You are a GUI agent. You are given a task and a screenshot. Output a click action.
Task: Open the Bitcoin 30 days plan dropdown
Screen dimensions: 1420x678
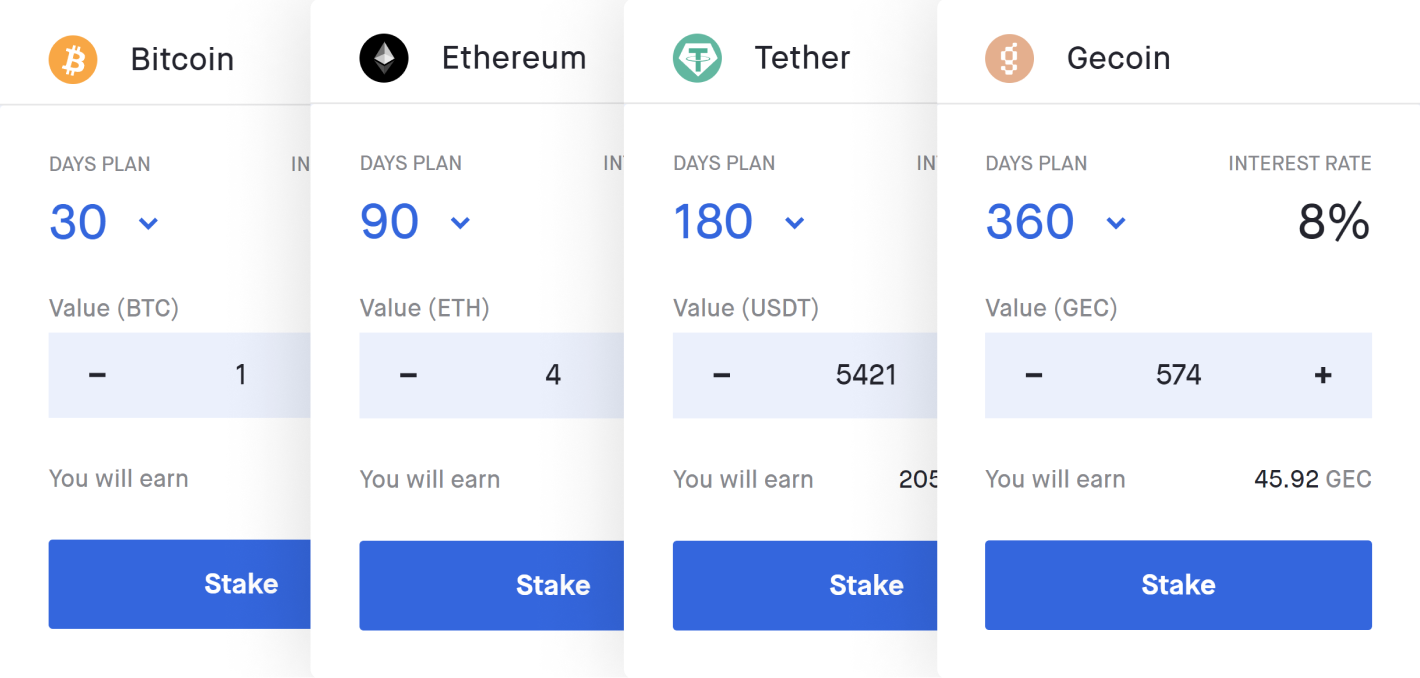tap(148, 223)
